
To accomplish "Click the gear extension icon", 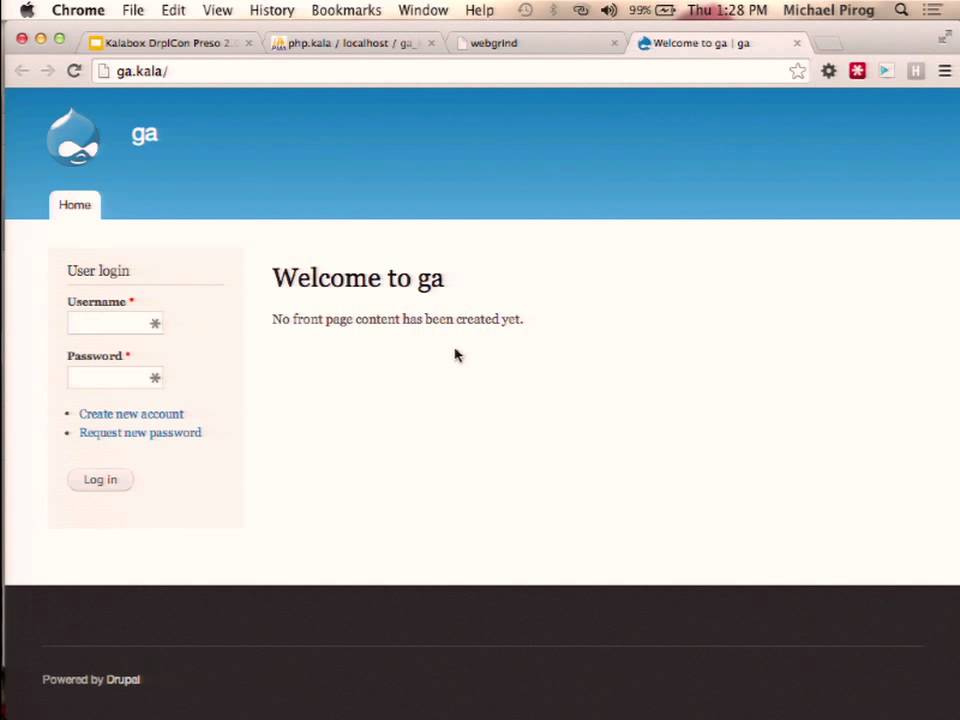I will click(828, 71).
